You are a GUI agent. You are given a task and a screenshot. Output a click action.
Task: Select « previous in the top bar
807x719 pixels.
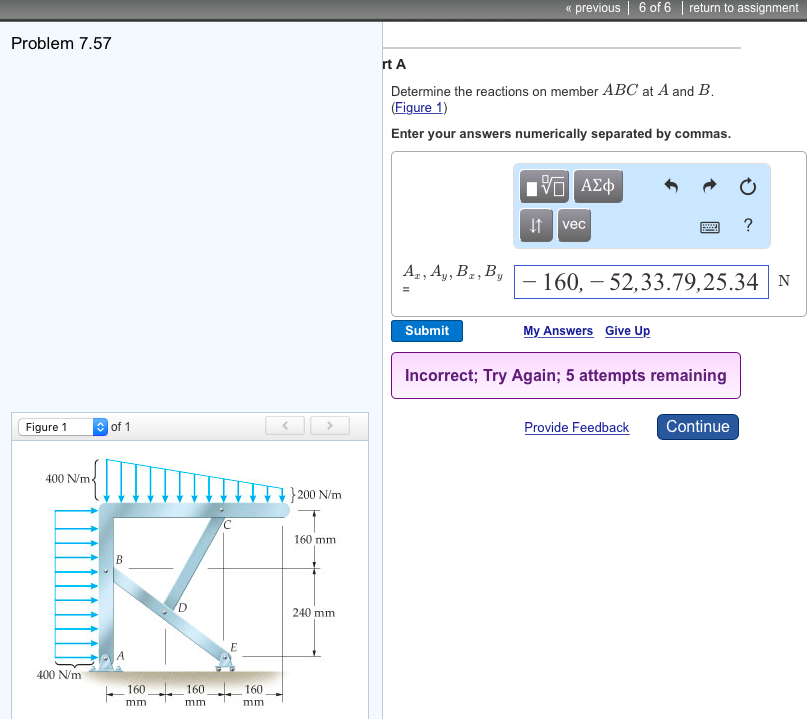pyautogui.click(x=593, y=8)
